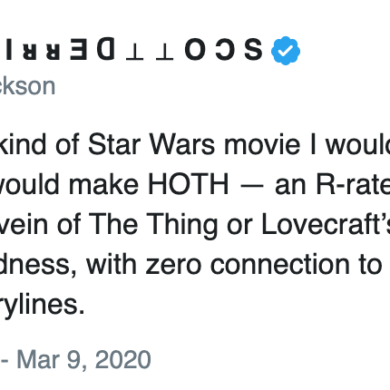
Task: Open the "Mar 9, 2020" timestamp link
Action: [84, 360]
